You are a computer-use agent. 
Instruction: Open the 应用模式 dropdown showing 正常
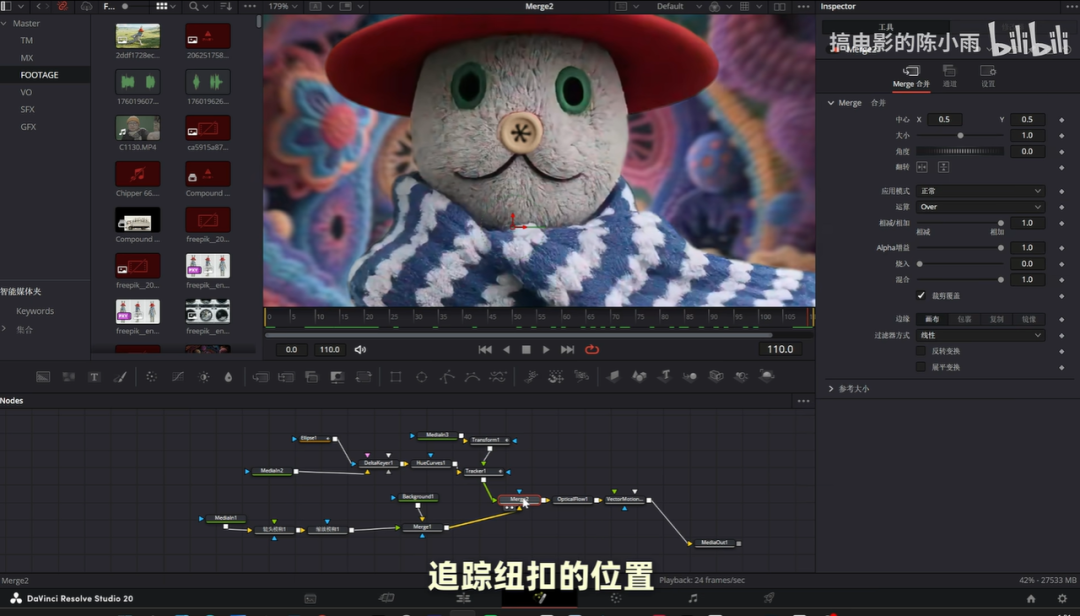click(979, 191)
